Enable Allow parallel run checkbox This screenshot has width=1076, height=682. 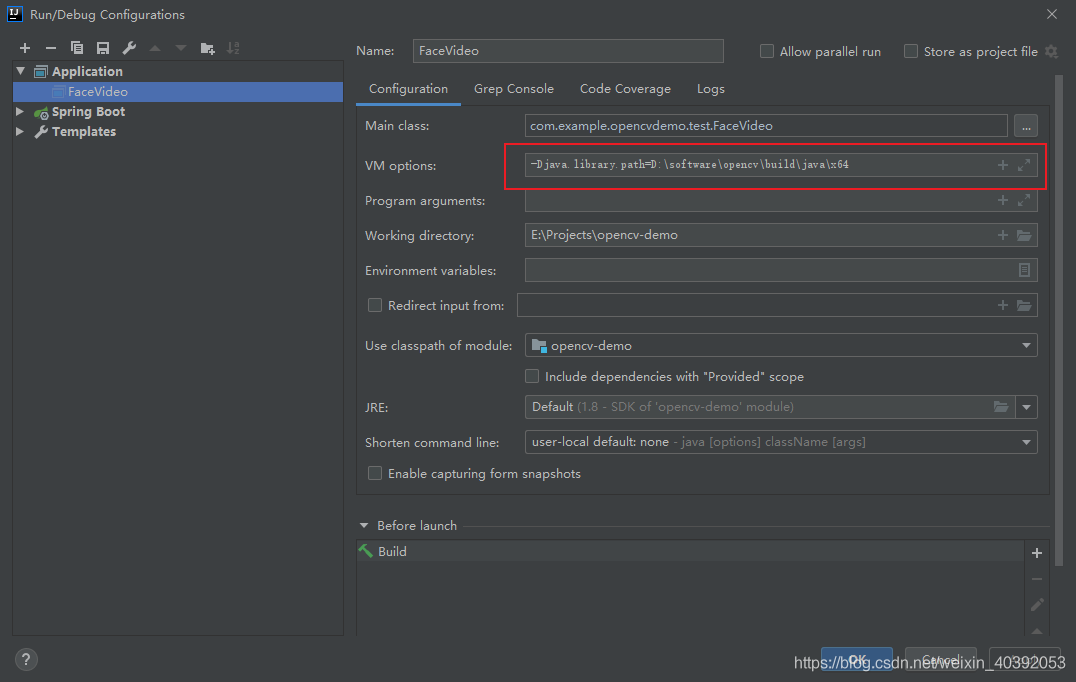[767, 51]
